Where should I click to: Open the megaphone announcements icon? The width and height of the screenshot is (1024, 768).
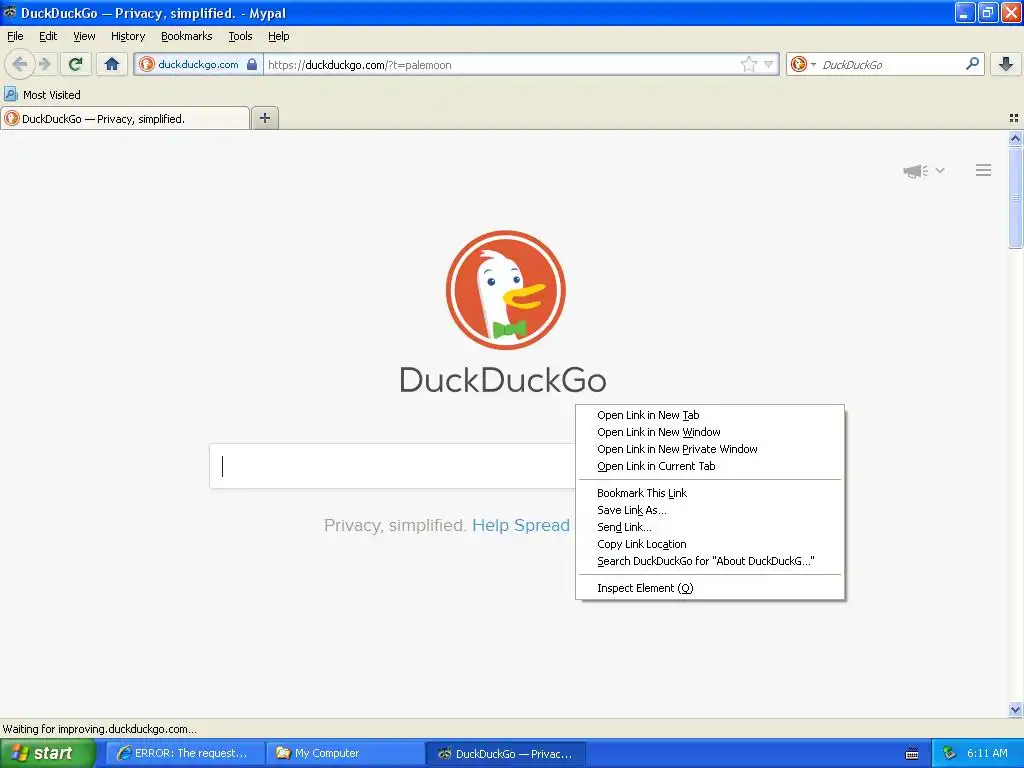pyautogui.click(x=915, y=170)
